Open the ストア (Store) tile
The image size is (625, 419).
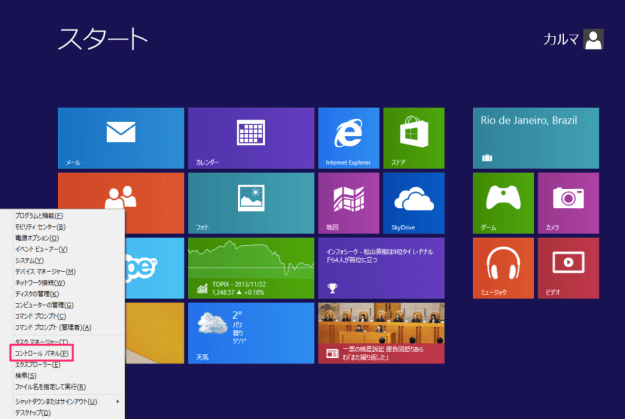[414, 138]
